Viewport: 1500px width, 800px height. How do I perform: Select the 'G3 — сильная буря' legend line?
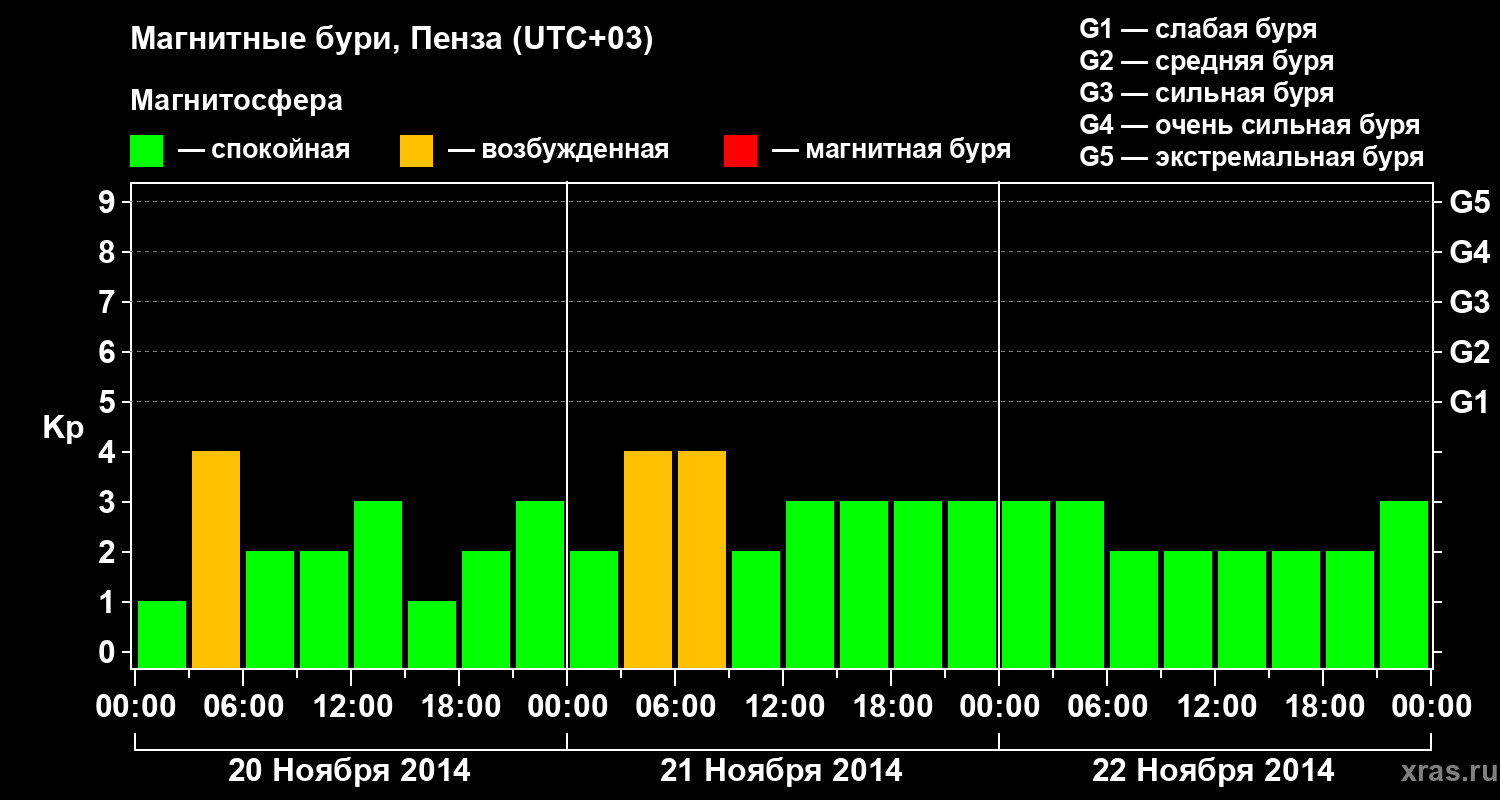coord(1206,93)
